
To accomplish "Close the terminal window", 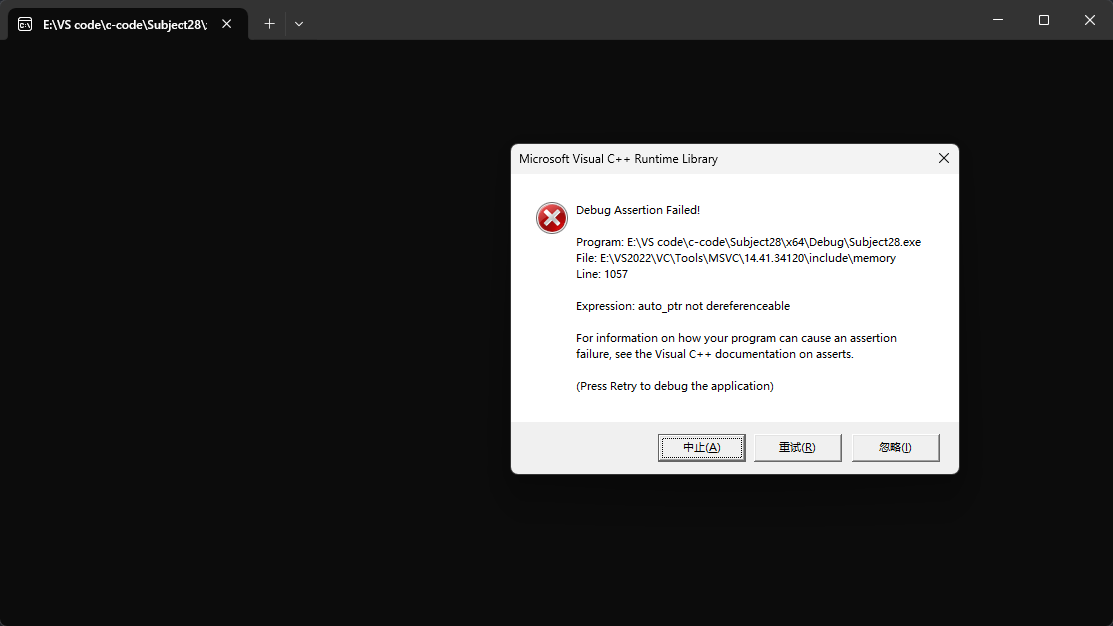I will coord(1090,20).
